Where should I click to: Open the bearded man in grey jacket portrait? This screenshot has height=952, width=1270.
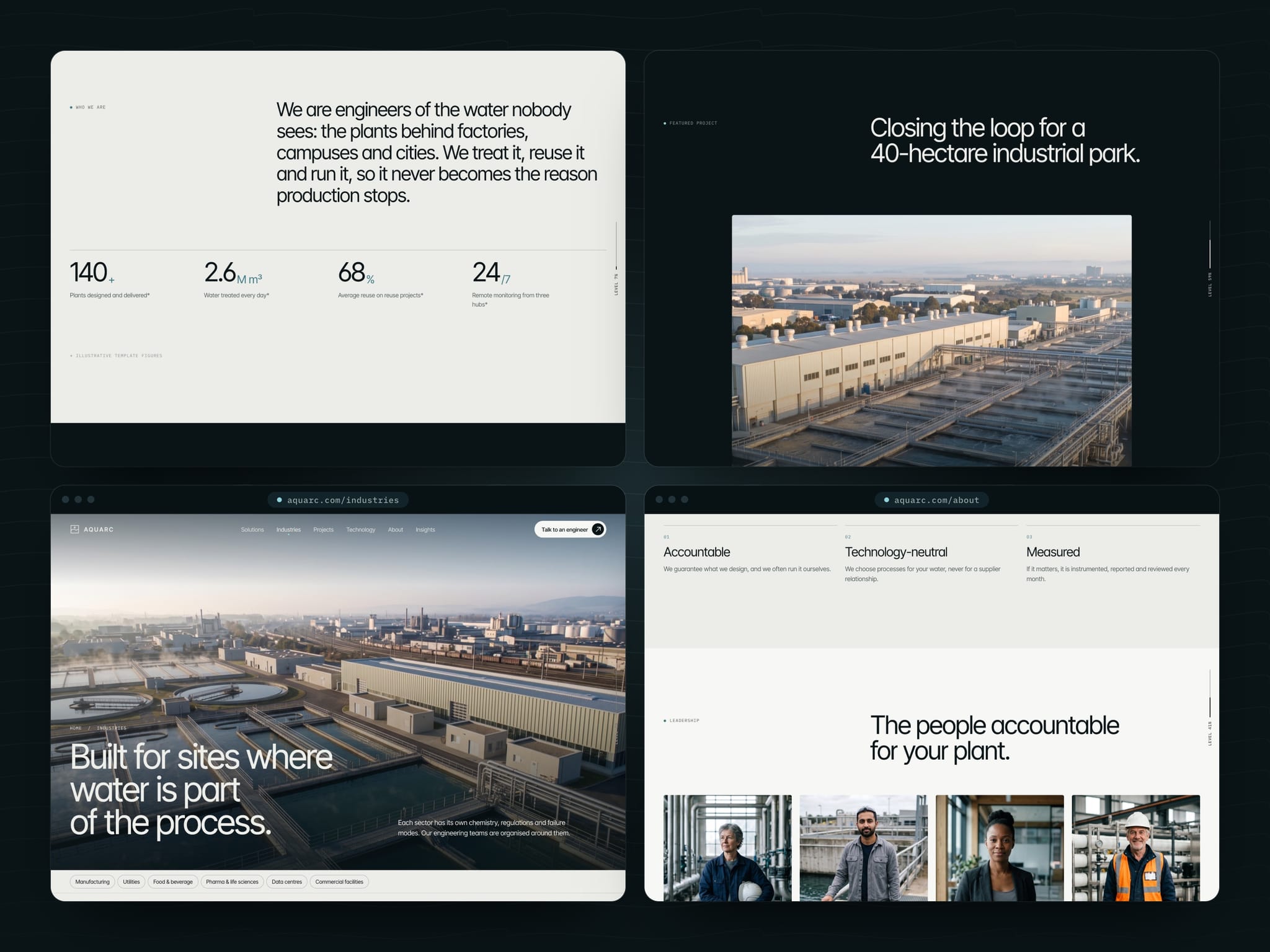(x=864, y=848)
